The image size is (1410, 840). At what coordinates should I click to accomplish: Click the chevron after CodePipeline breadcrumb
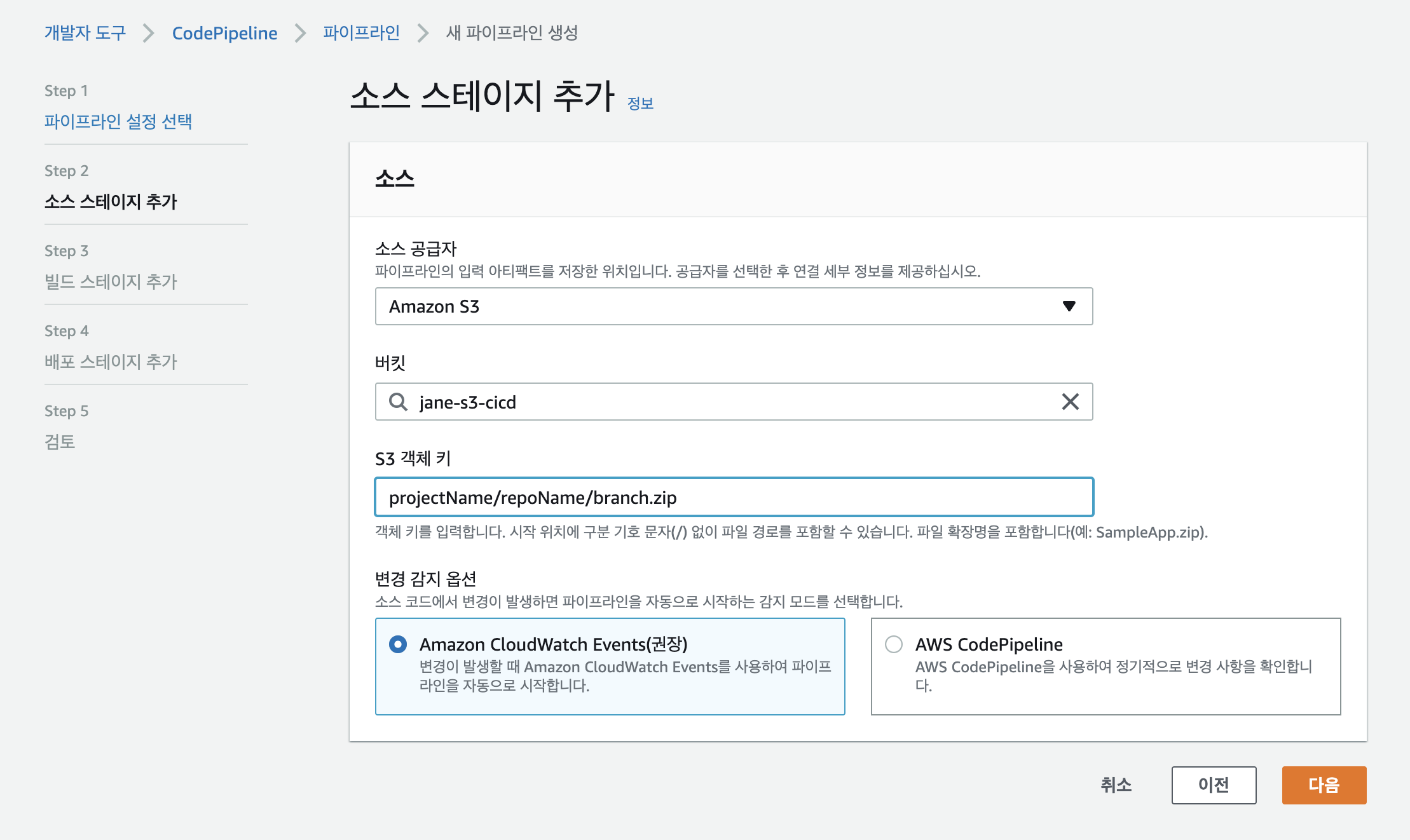(x=301, y=33)
